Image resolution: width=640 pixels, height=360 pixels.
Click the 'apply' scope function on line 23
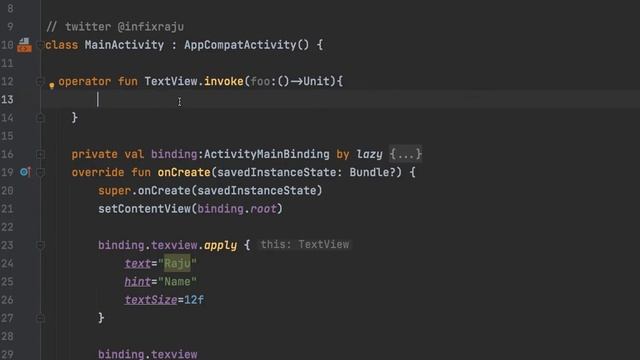point(220,245)
